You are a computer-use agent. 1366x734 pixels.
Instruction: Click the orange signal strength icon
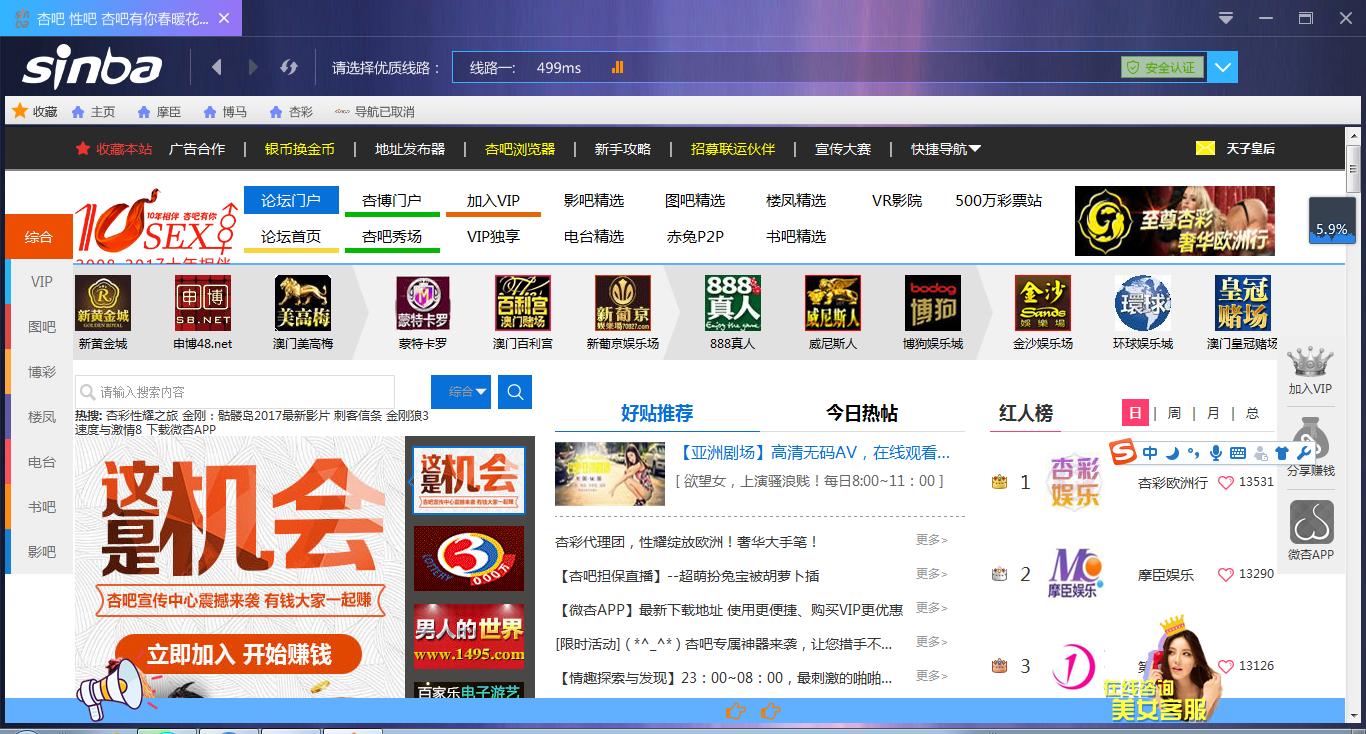coord(617,67)
